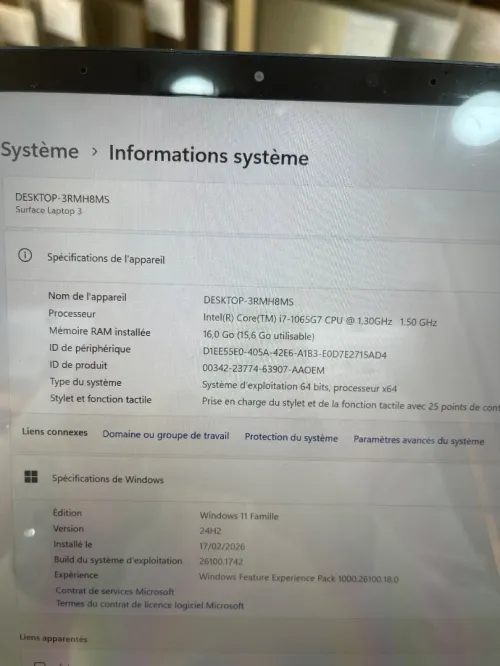Click the Nom de l'appareil label
The image size is (500, 666).
pos(87,296)
